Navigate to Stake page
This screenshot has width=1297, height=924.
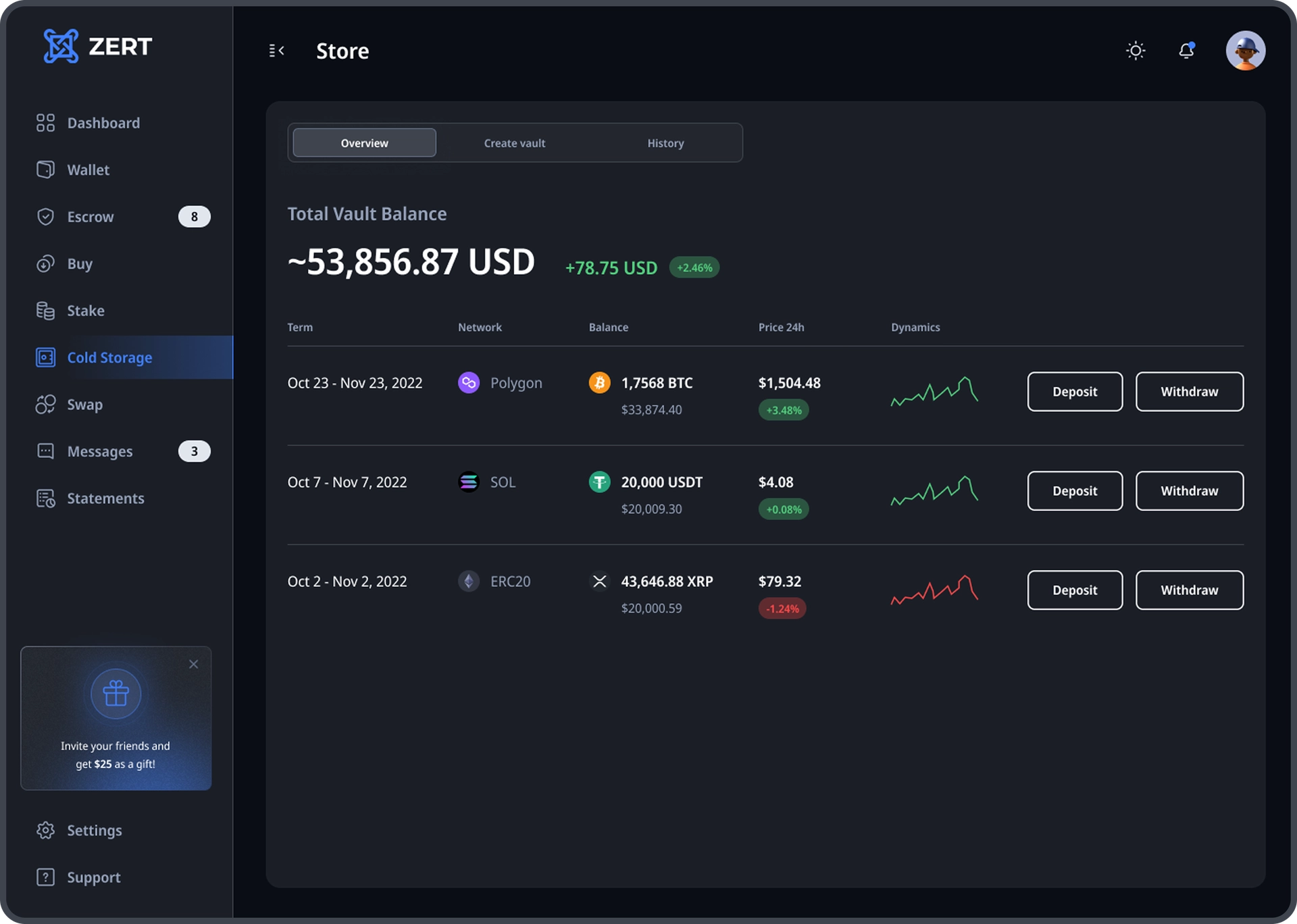(85, 311)
